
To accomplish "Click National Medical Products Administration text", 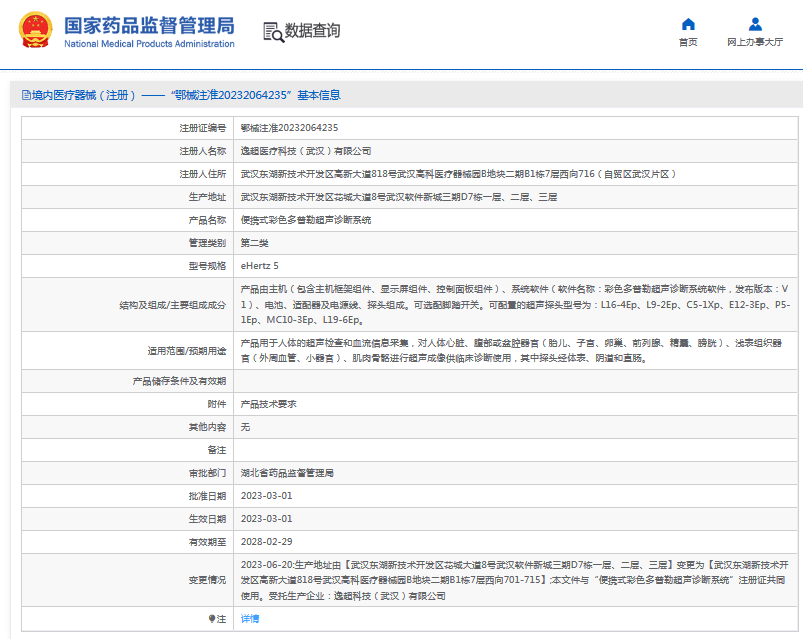I will 149,44.
